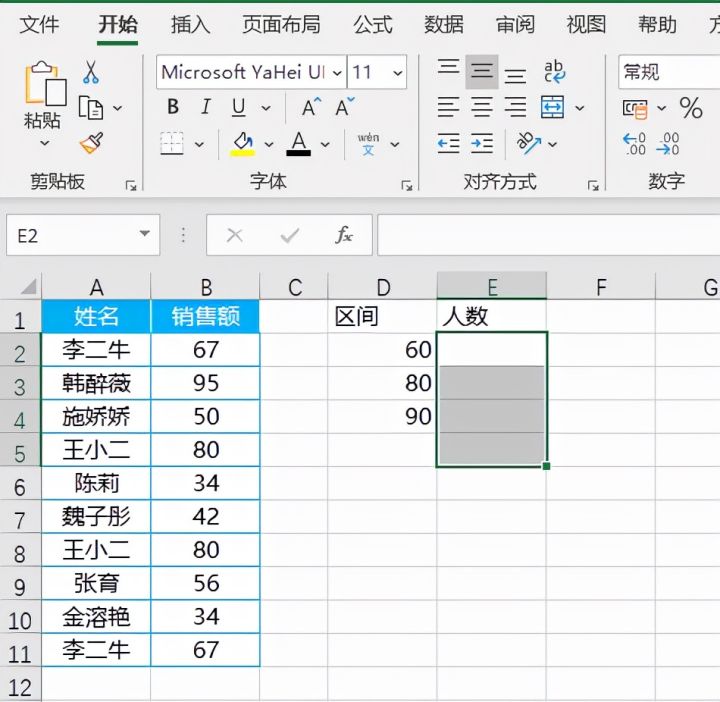Set top vertical alignment
This screenshot has height=702, width=720.
(448, 67)
